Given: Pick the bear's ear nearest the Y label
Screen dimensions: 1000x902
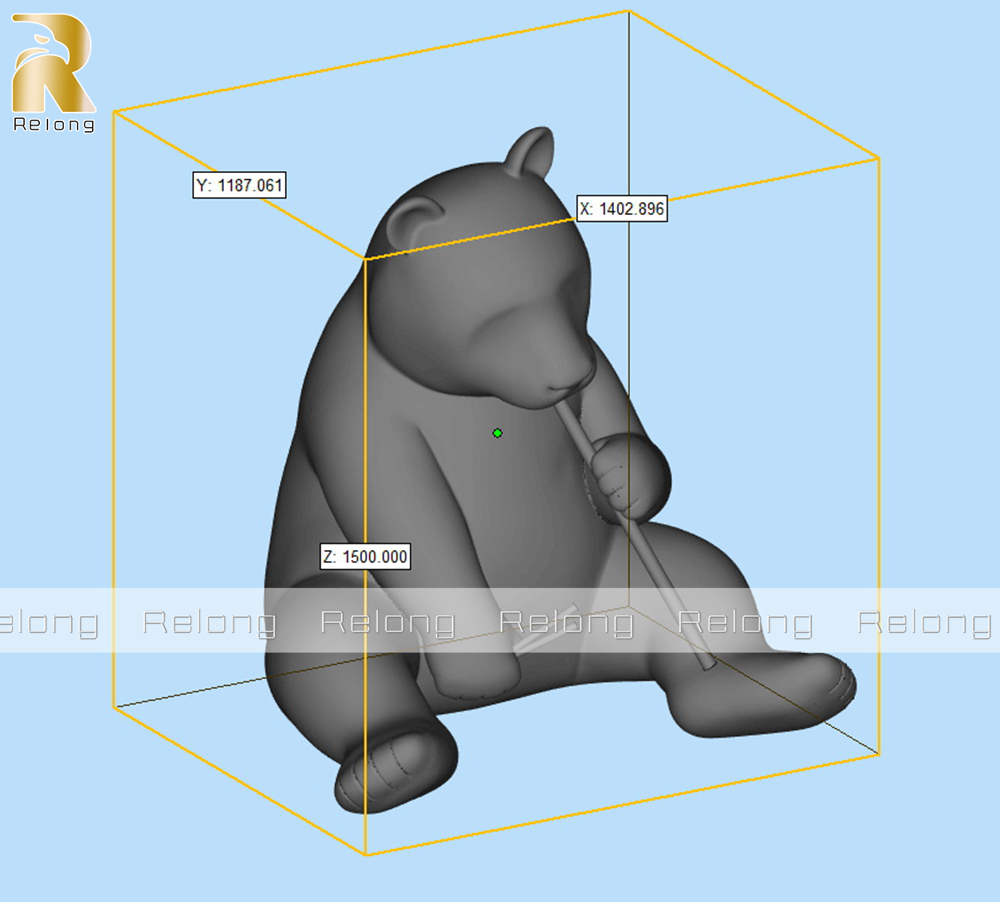Looking at the screenshot, I should click(413, 220).
